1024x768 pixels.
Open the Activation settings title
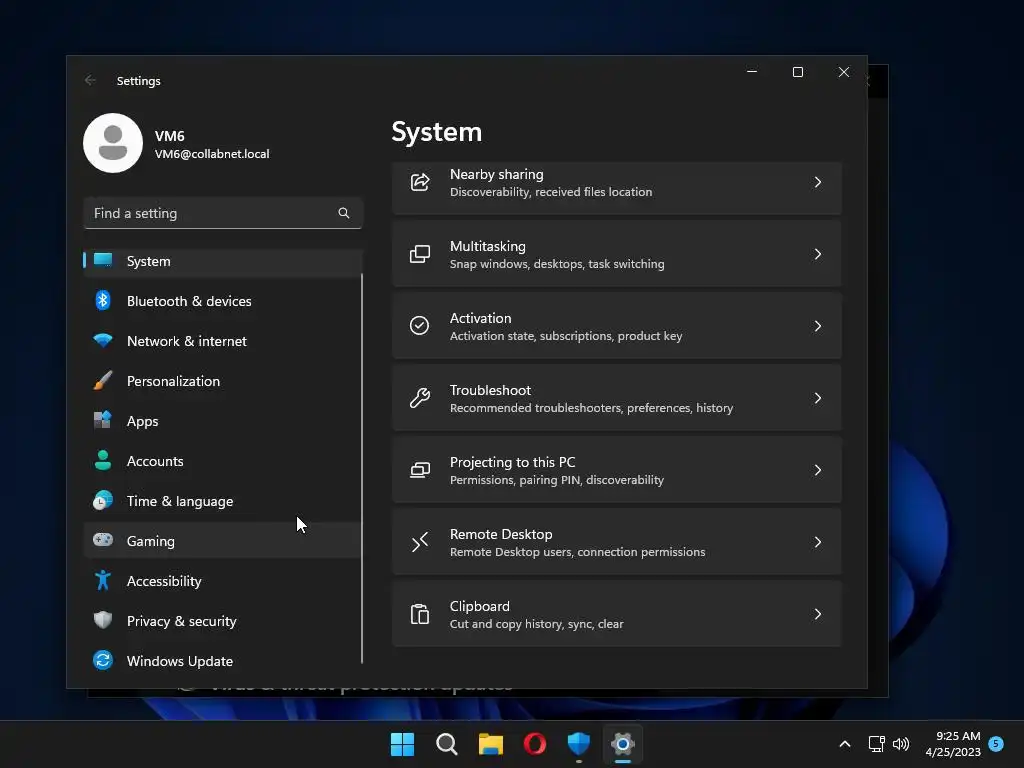[481, 318]
